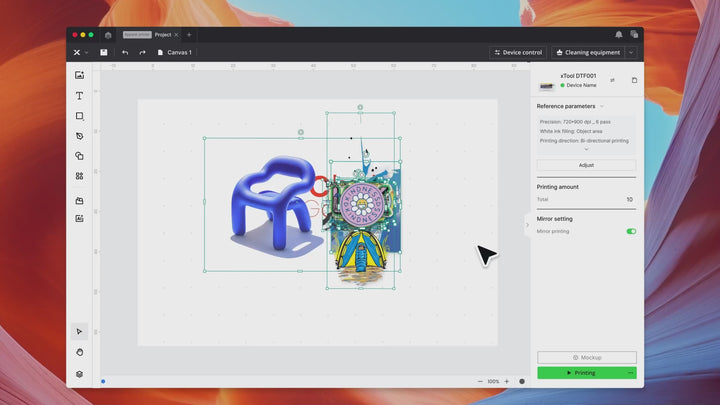
Task: Click the zoom out minus button
Action: click(479, 381)
